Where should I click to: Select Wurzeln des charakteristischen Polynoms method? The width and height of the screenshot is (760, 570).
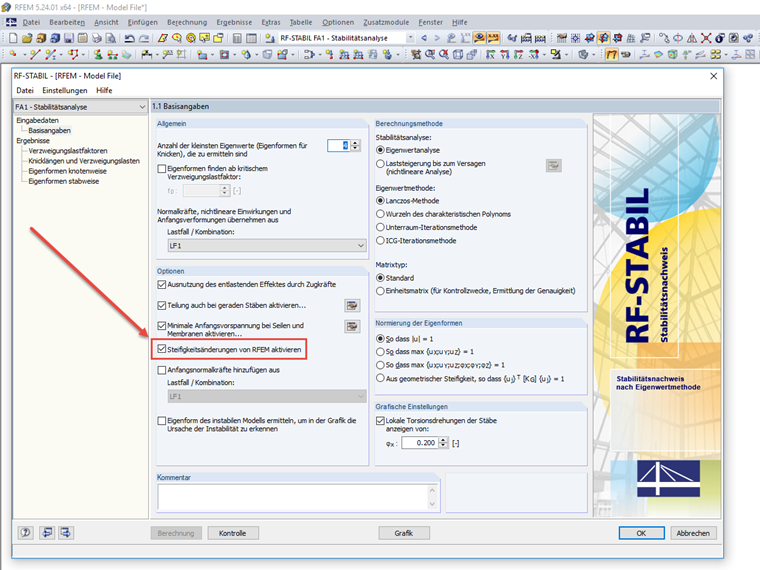coord(380,214)
